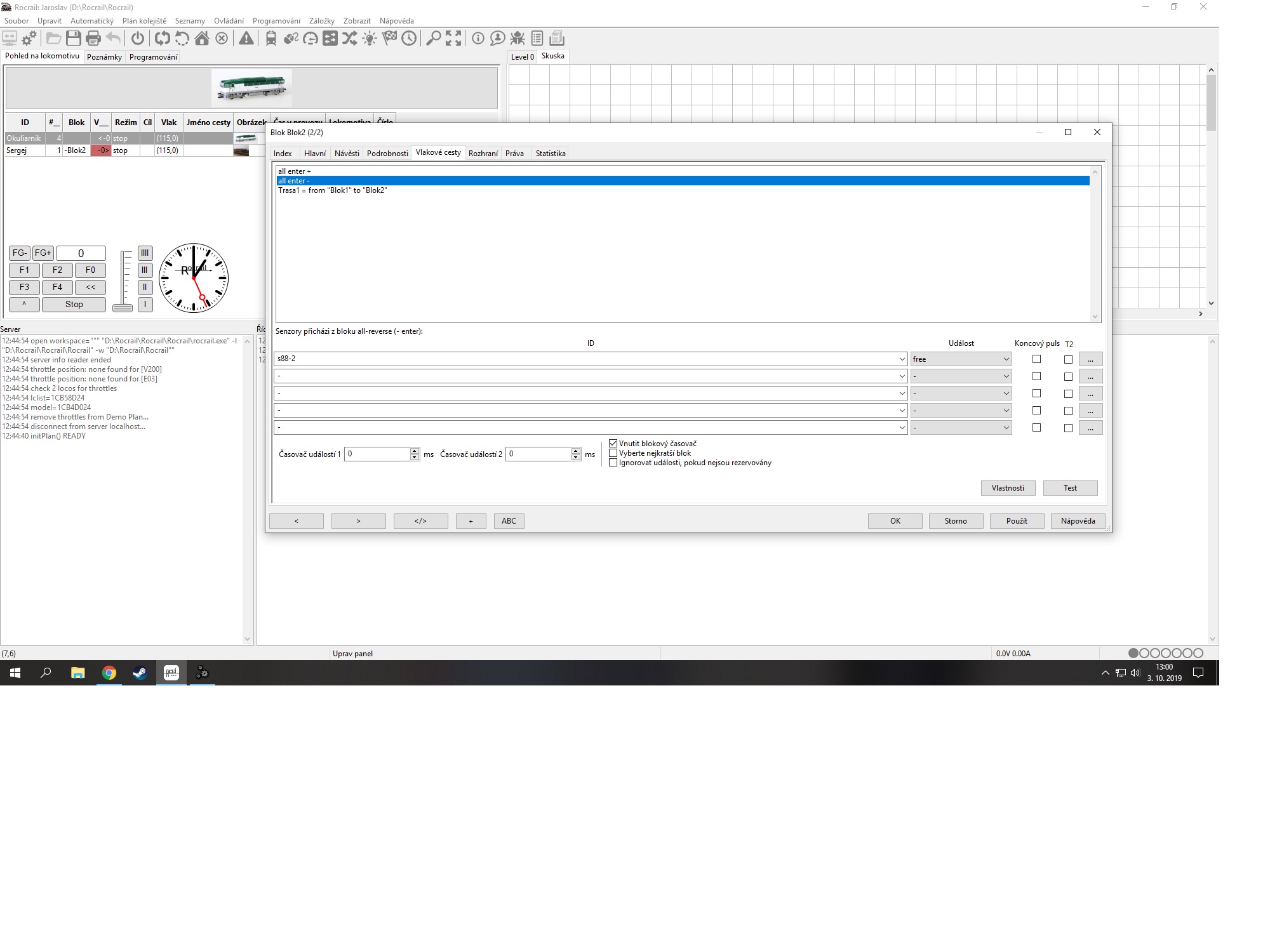Screen dimensions: 1270x952
Task: Click the printer toolbar icon
Action: [x=93, y=38]
